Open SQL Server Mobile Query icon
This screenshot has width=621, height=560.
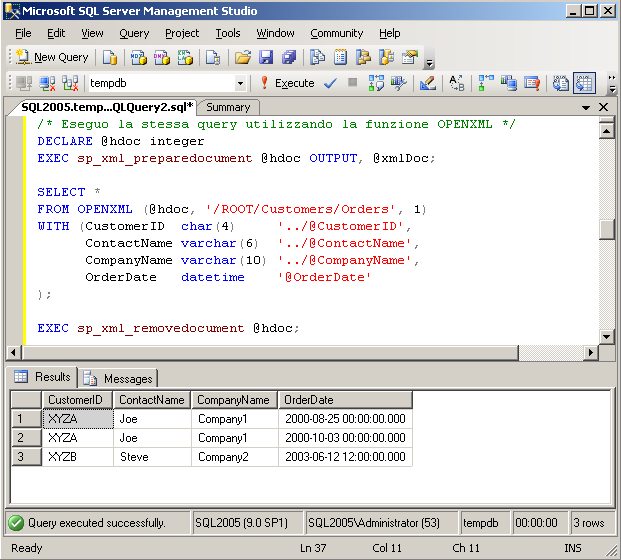(213, 57)
